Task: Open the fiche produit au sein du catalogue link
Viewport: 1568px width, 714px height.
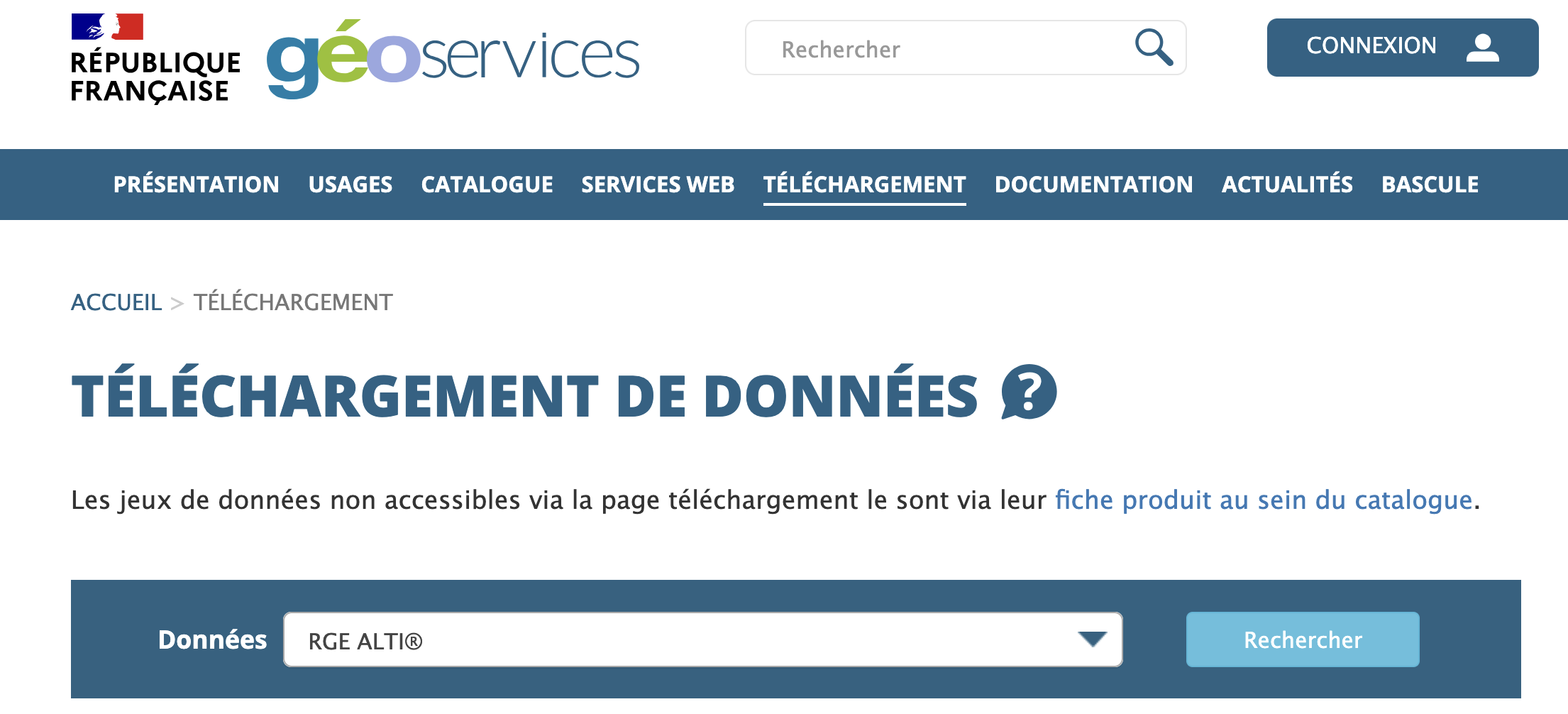Action: tap(1264, 500)
